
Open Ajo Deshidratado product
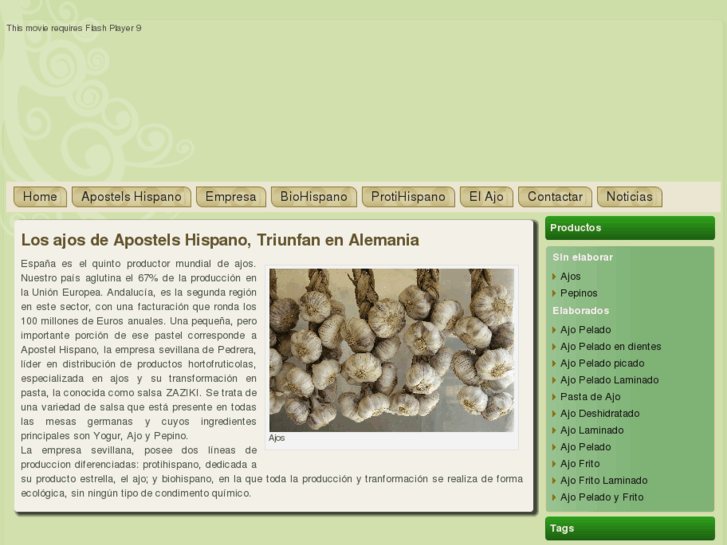pos(600,413)
